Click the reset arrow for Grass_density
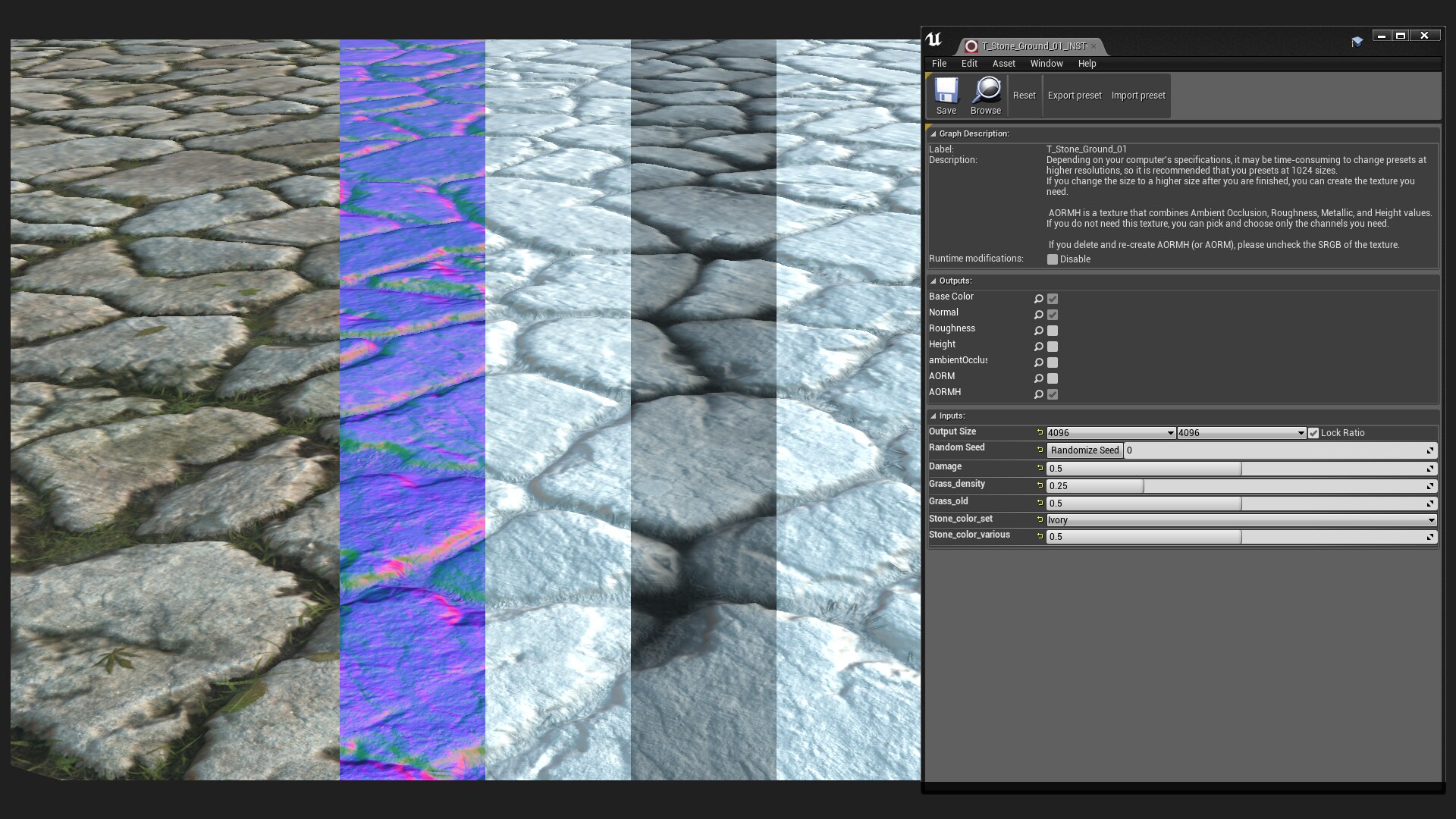1456x819 pixels. point(1040,485)
